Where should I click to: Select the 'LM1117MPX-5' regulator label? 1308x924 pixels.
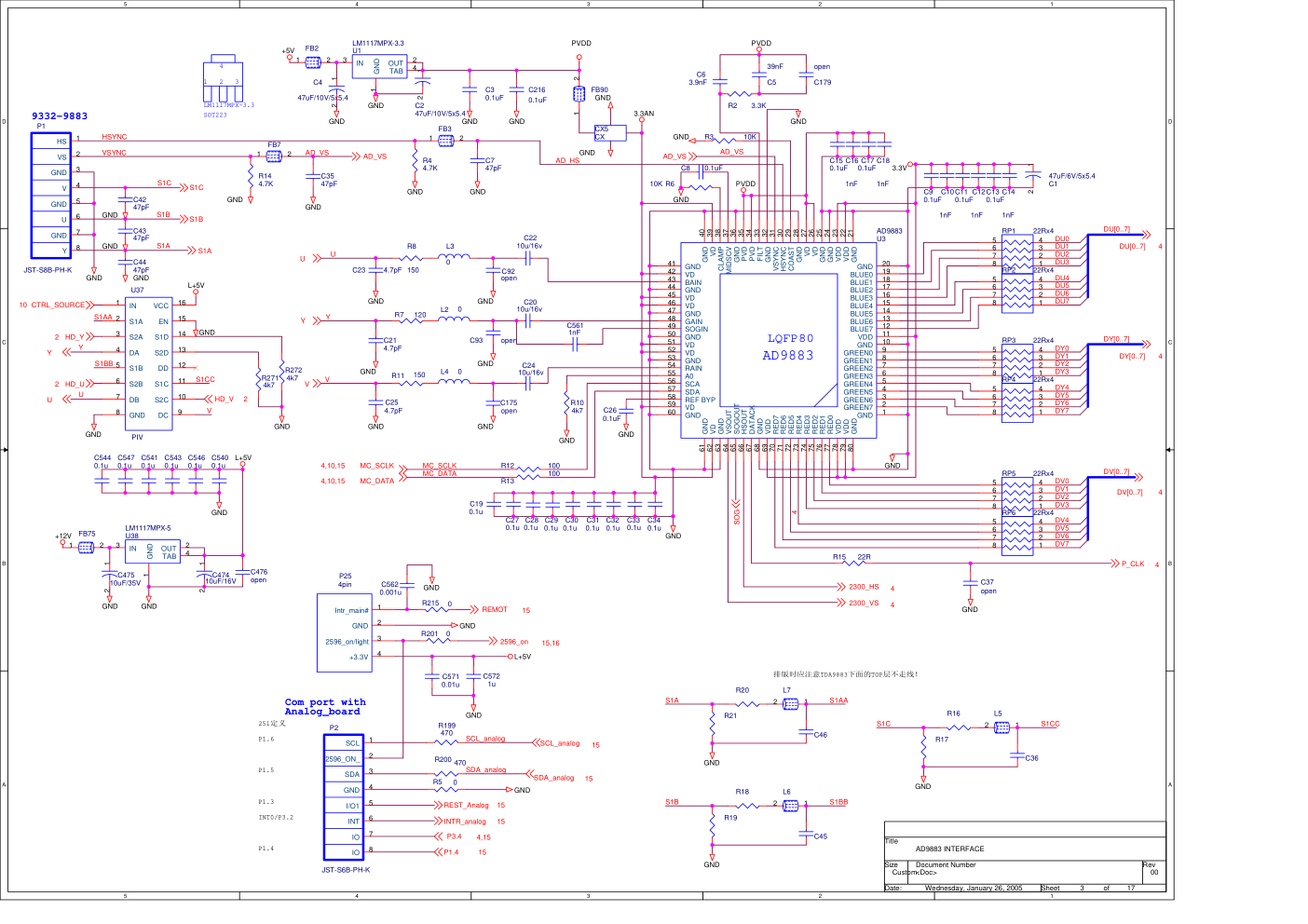click(x=148, y=528)
